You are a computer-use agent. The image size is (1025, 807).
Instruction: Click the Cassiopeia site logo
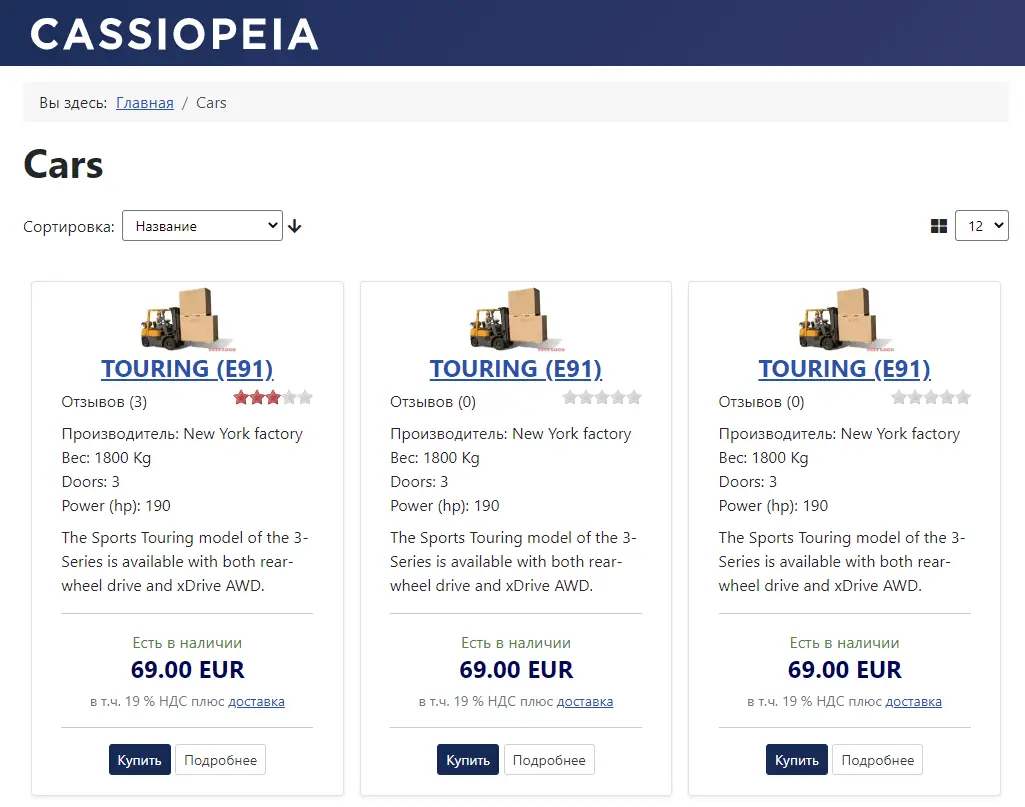[175, 33]
